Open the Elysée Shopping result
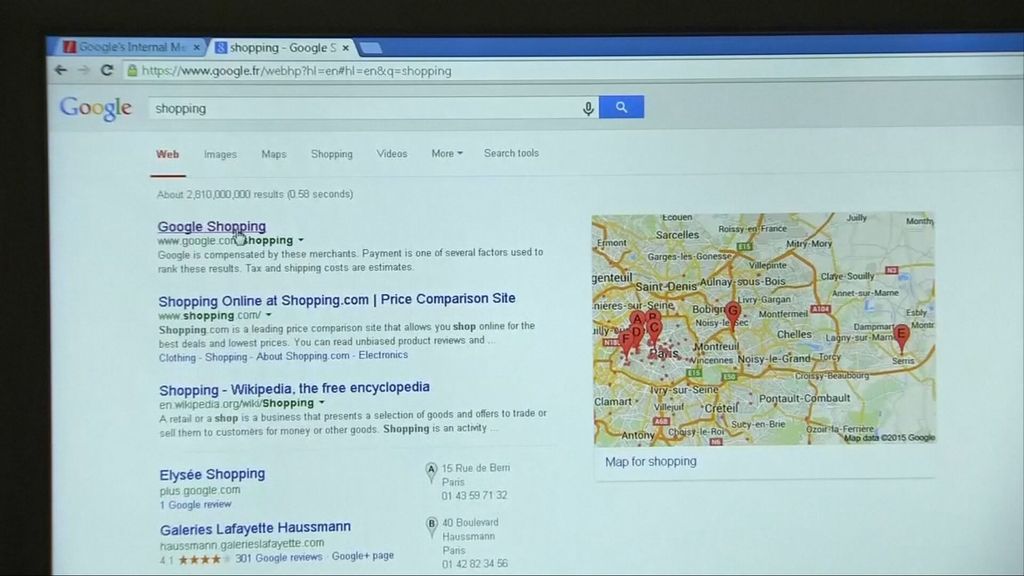 click(x=212, y=474)
